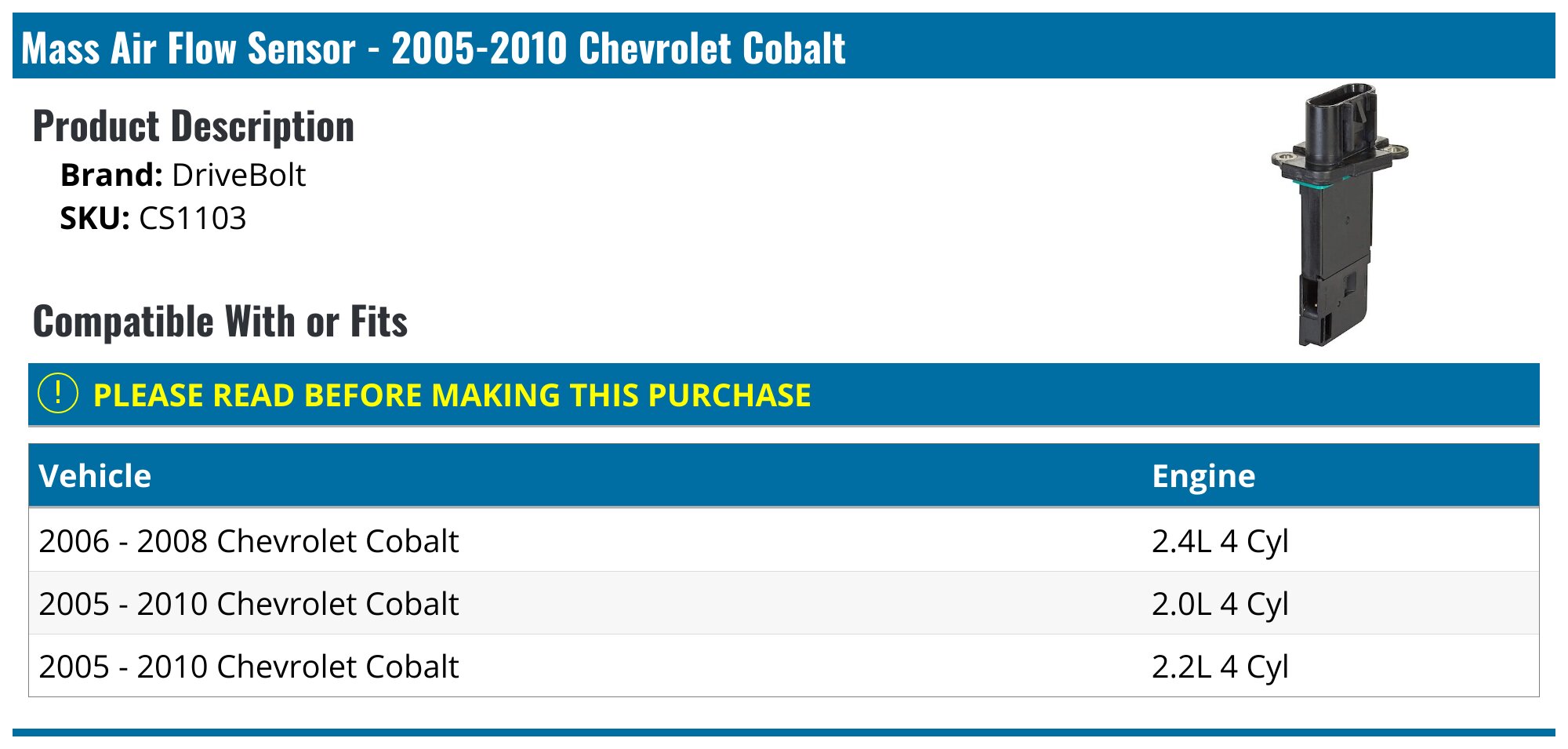Image resolution: width=1568 pixels, height=749 pixels.
Task: Click the 2.0L 4 Cyl engine cell
Action: [1220, 604]
